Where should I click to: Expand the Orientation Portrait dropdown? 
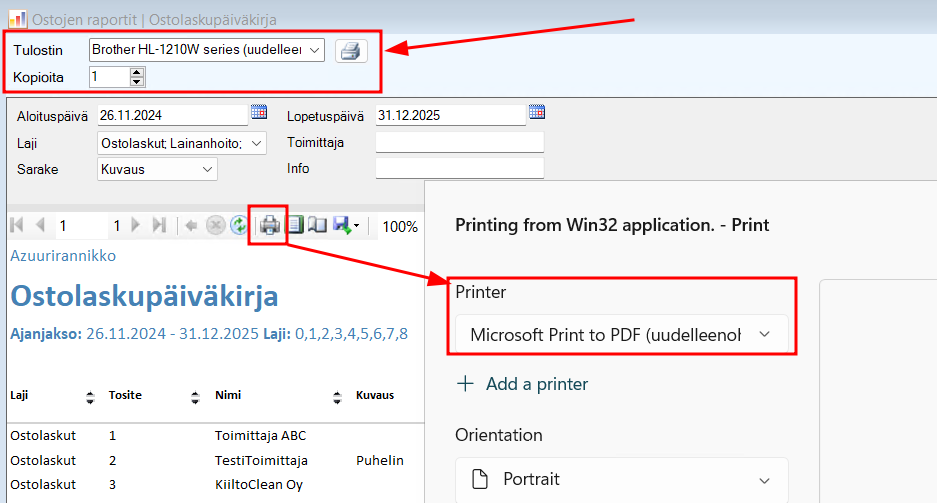coord(765,479)
